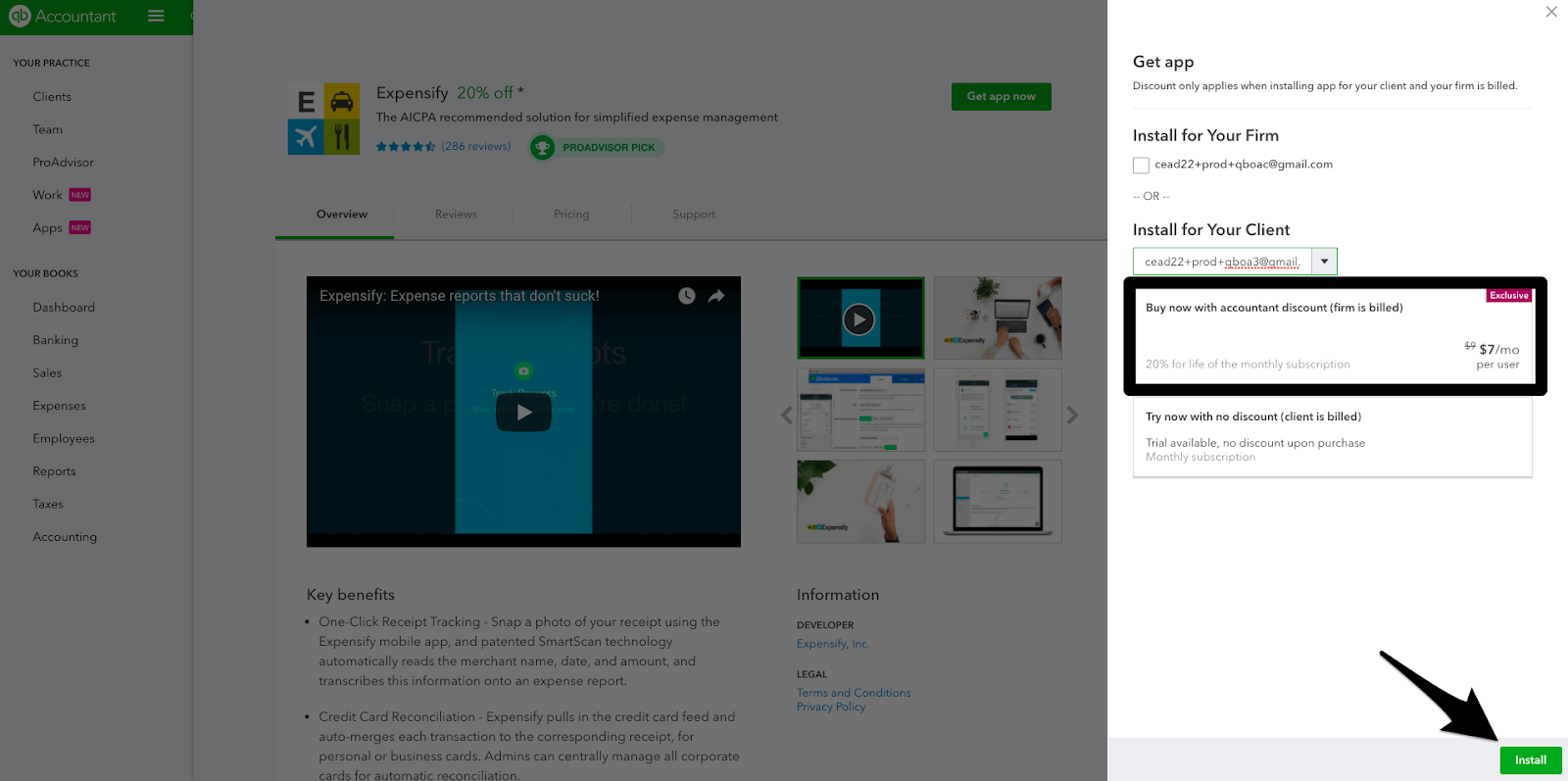This screenshot has height=781, width=1568.
Task: Open Sales in the sidebar
Action: click(47, 373)
